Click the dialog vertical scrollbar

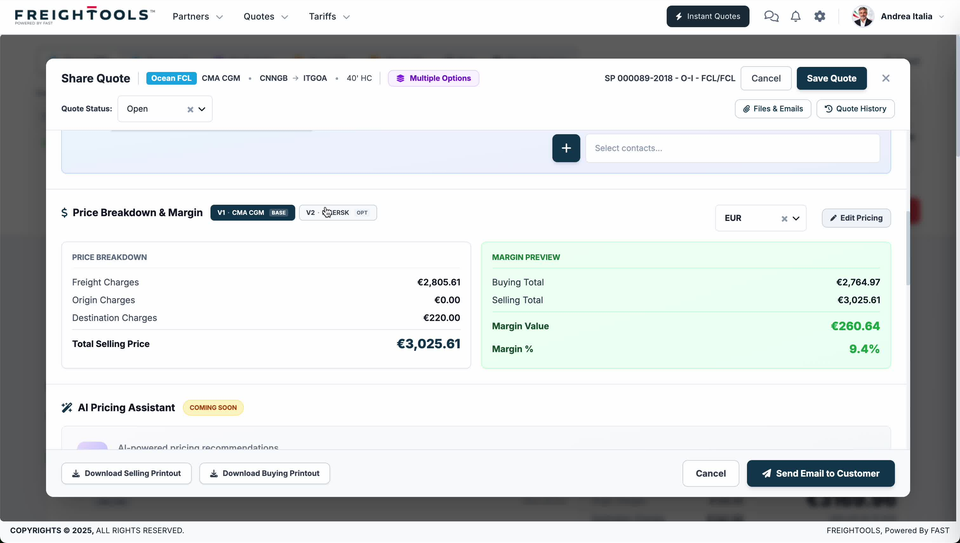click(907, 248)
